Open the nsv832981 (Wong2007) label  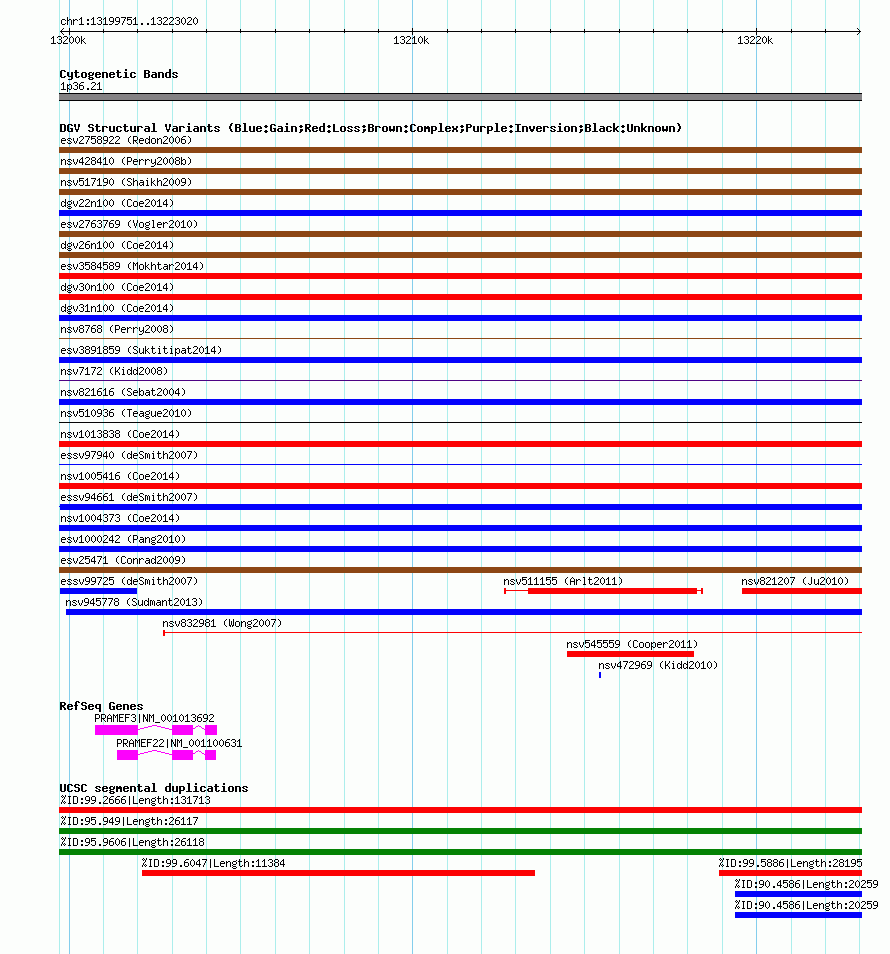coord(222,623)
